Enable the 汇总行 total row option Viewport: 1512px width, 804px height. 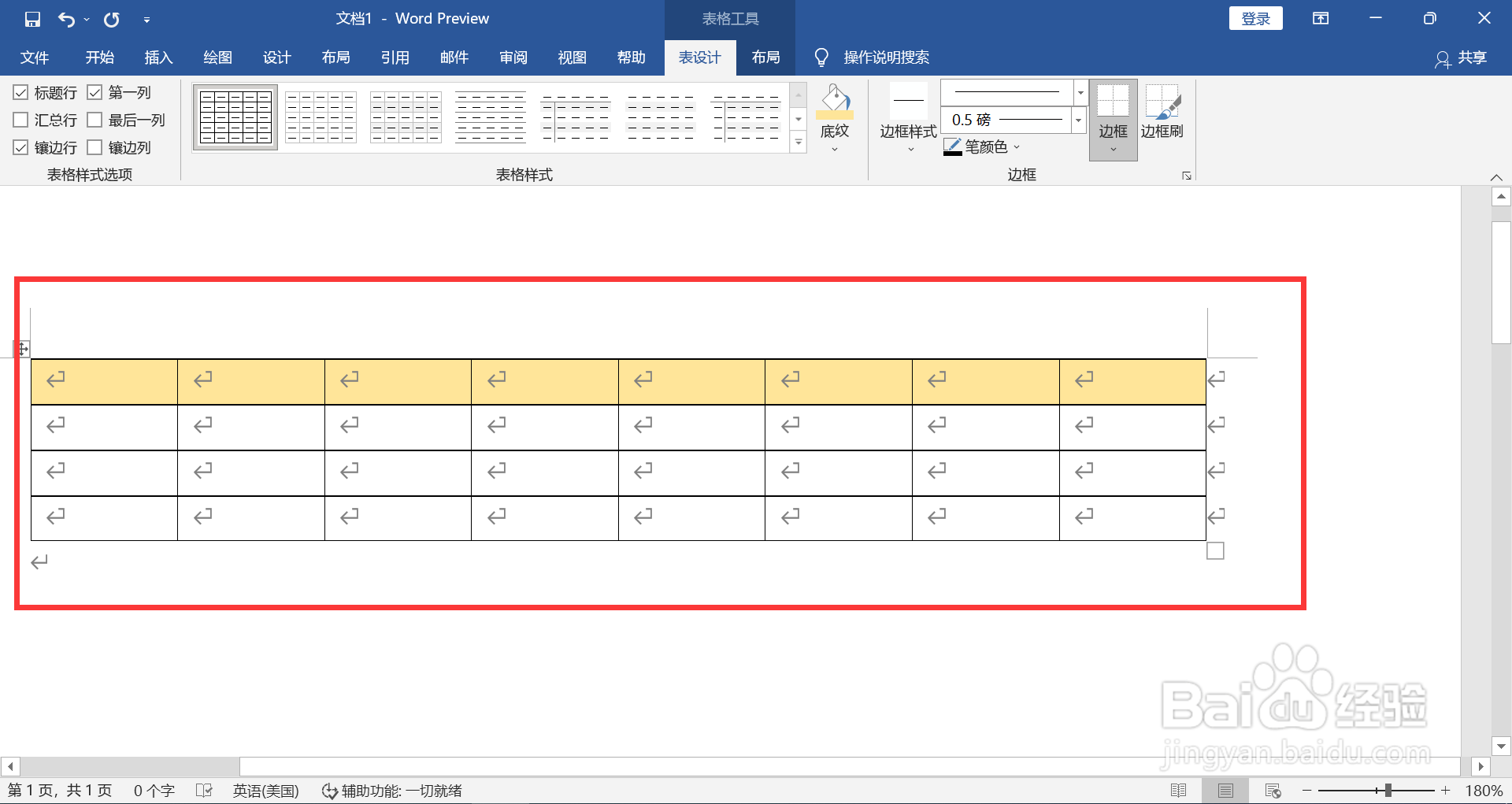click(20, 120)
